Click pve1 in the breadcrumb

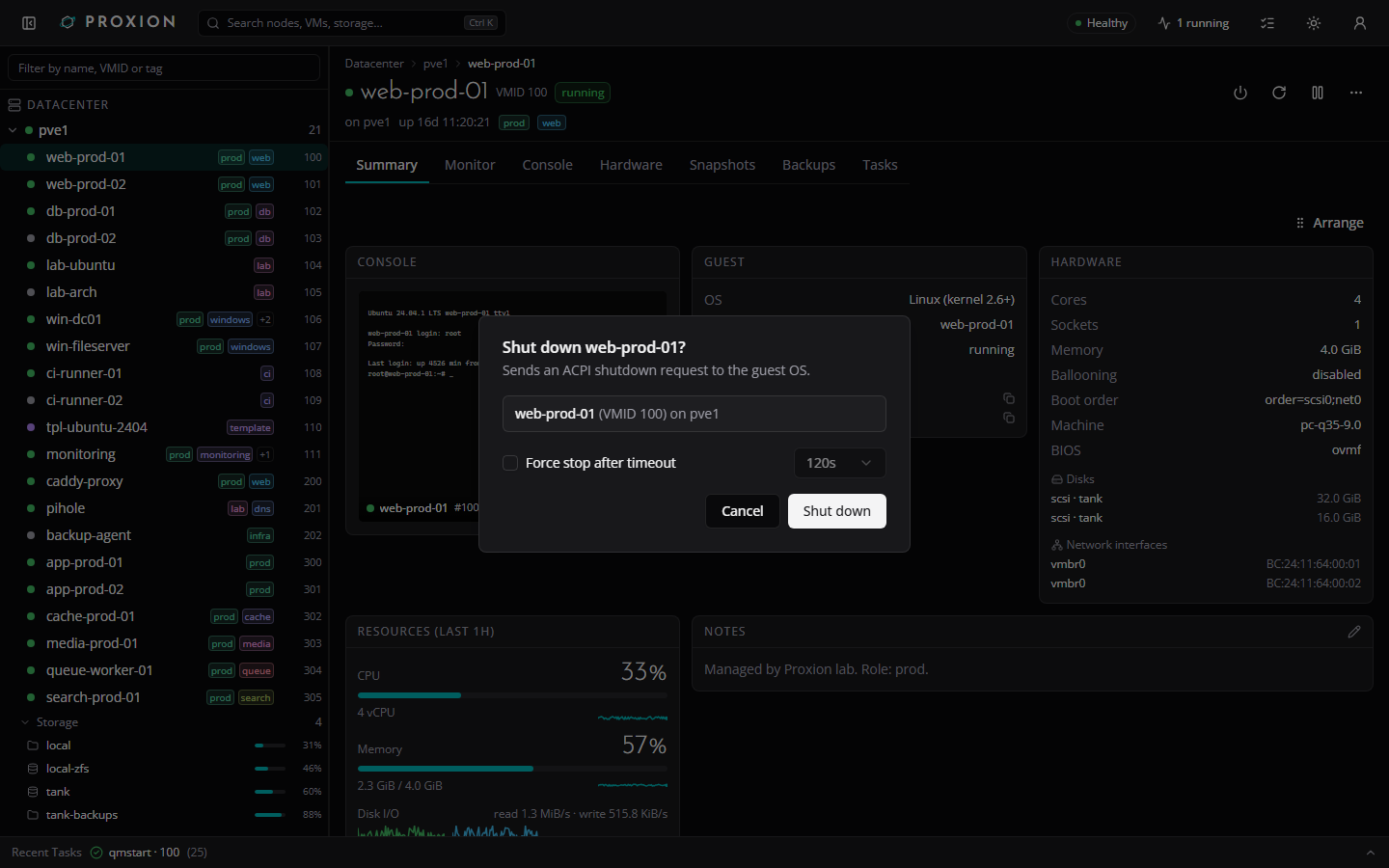click(x=436, y=64)
